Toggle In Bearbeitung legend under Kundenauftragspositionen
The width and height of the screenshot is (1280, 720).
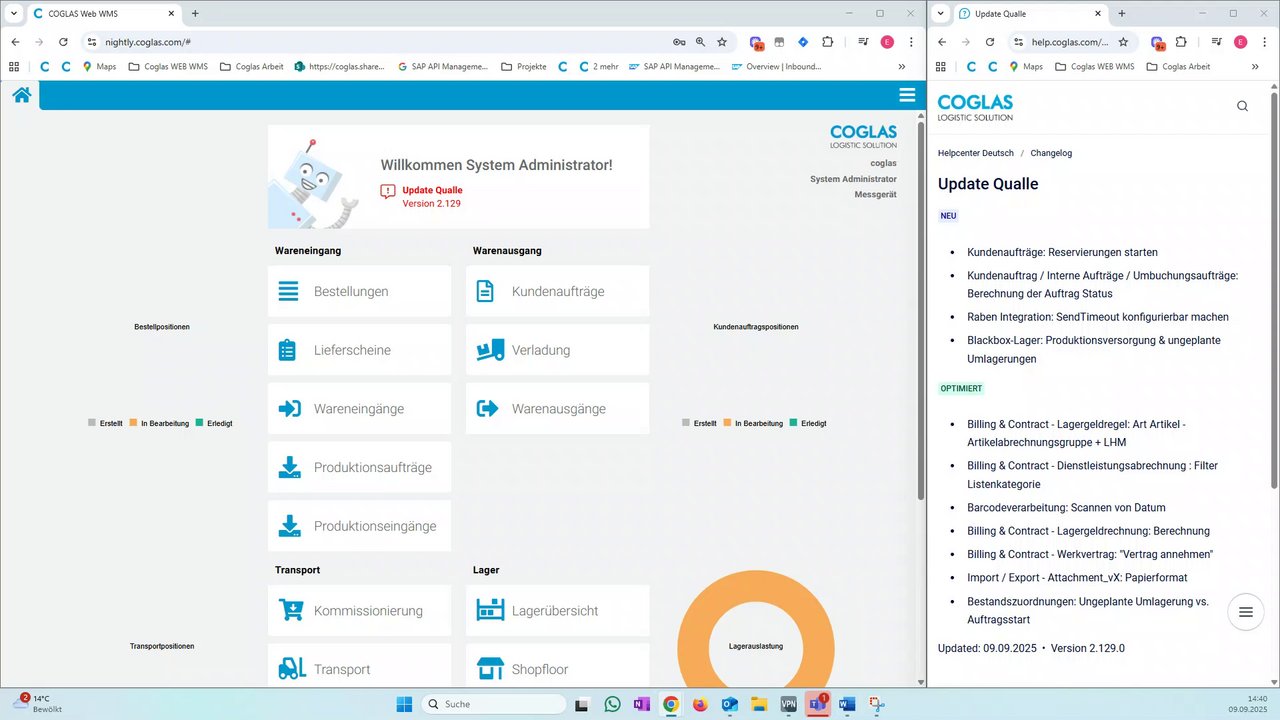click(753, 423)
